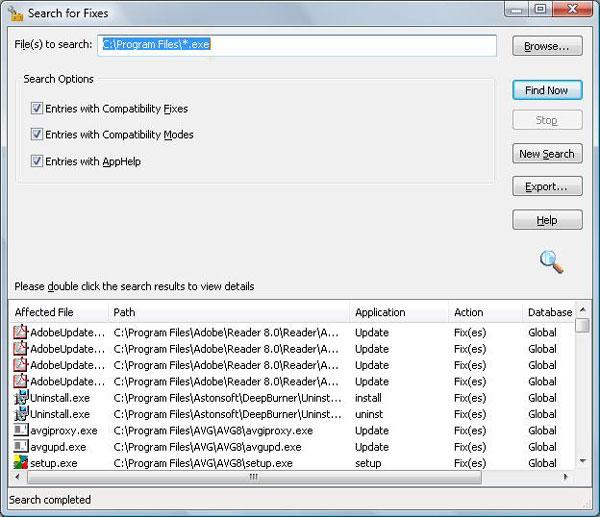Click the Find Now button
The width and height of the screenshot is (600, 517).
547,90
